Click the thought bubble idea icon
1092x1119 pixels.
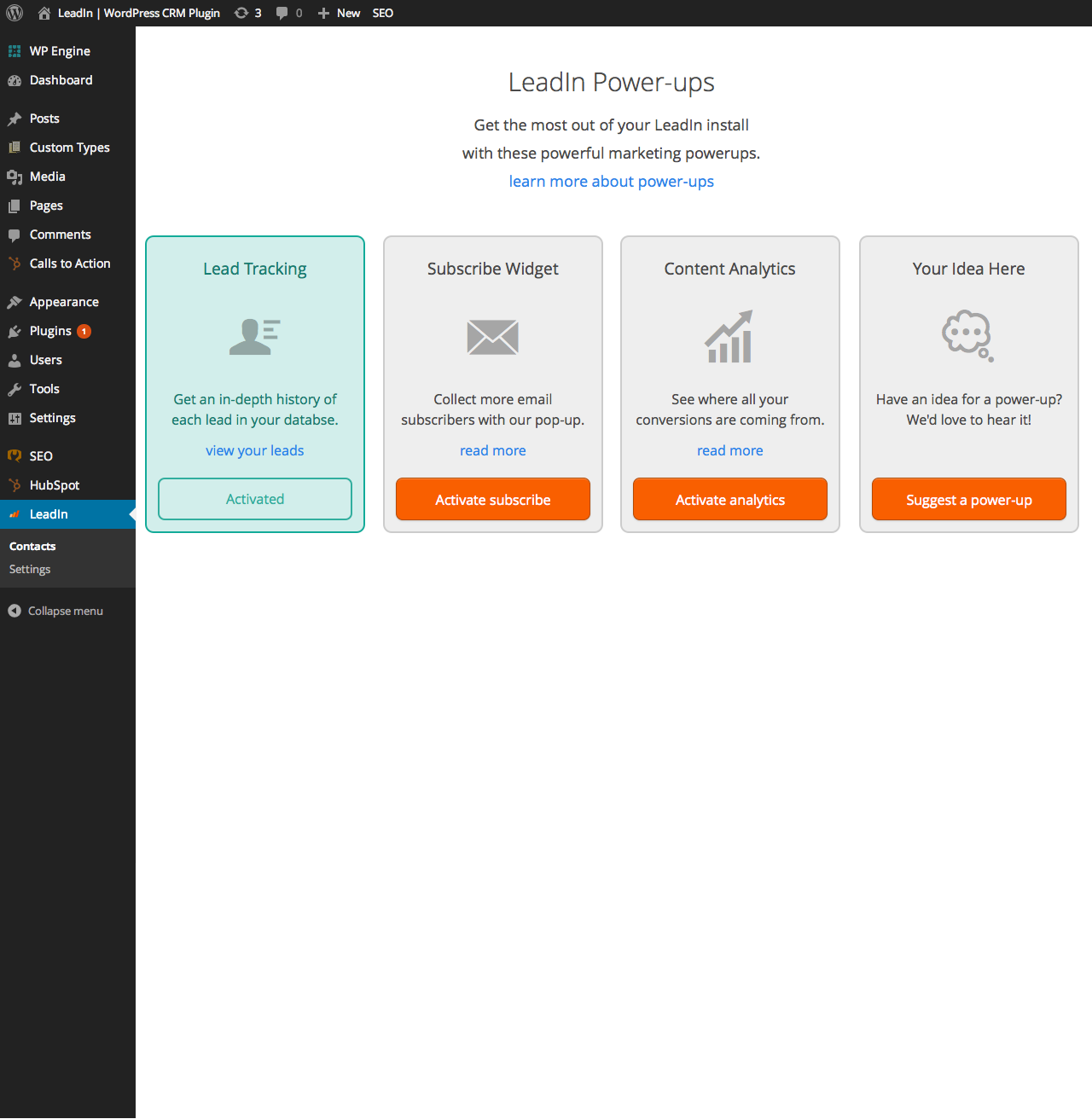click(x=967, y=336)
